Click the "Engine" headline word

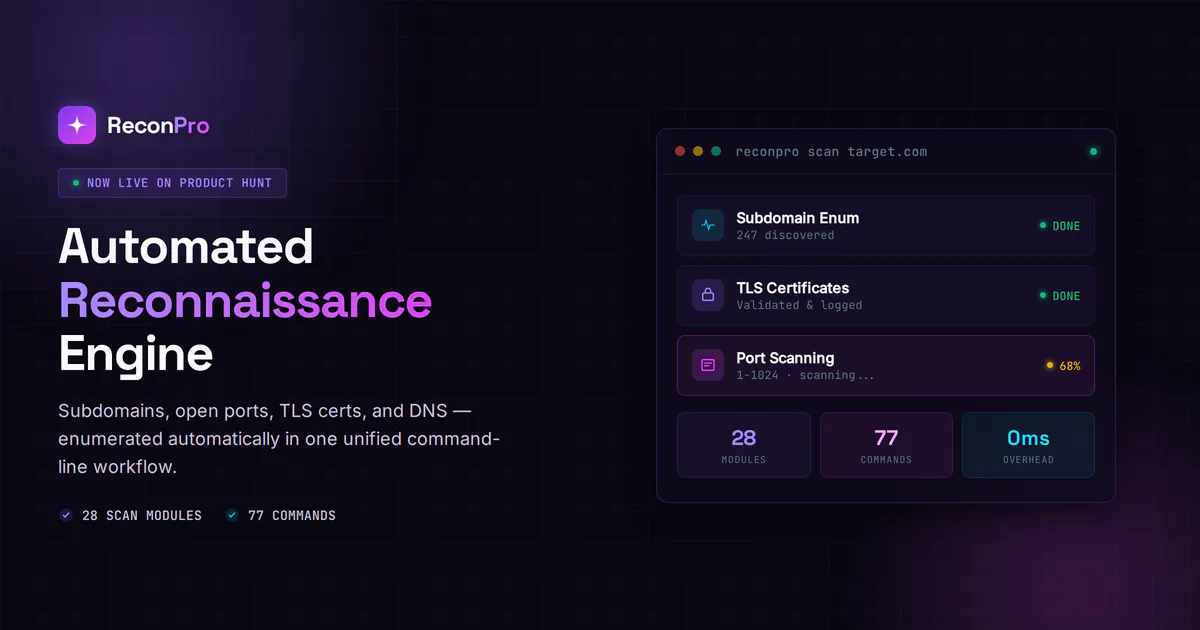(136, 355)
